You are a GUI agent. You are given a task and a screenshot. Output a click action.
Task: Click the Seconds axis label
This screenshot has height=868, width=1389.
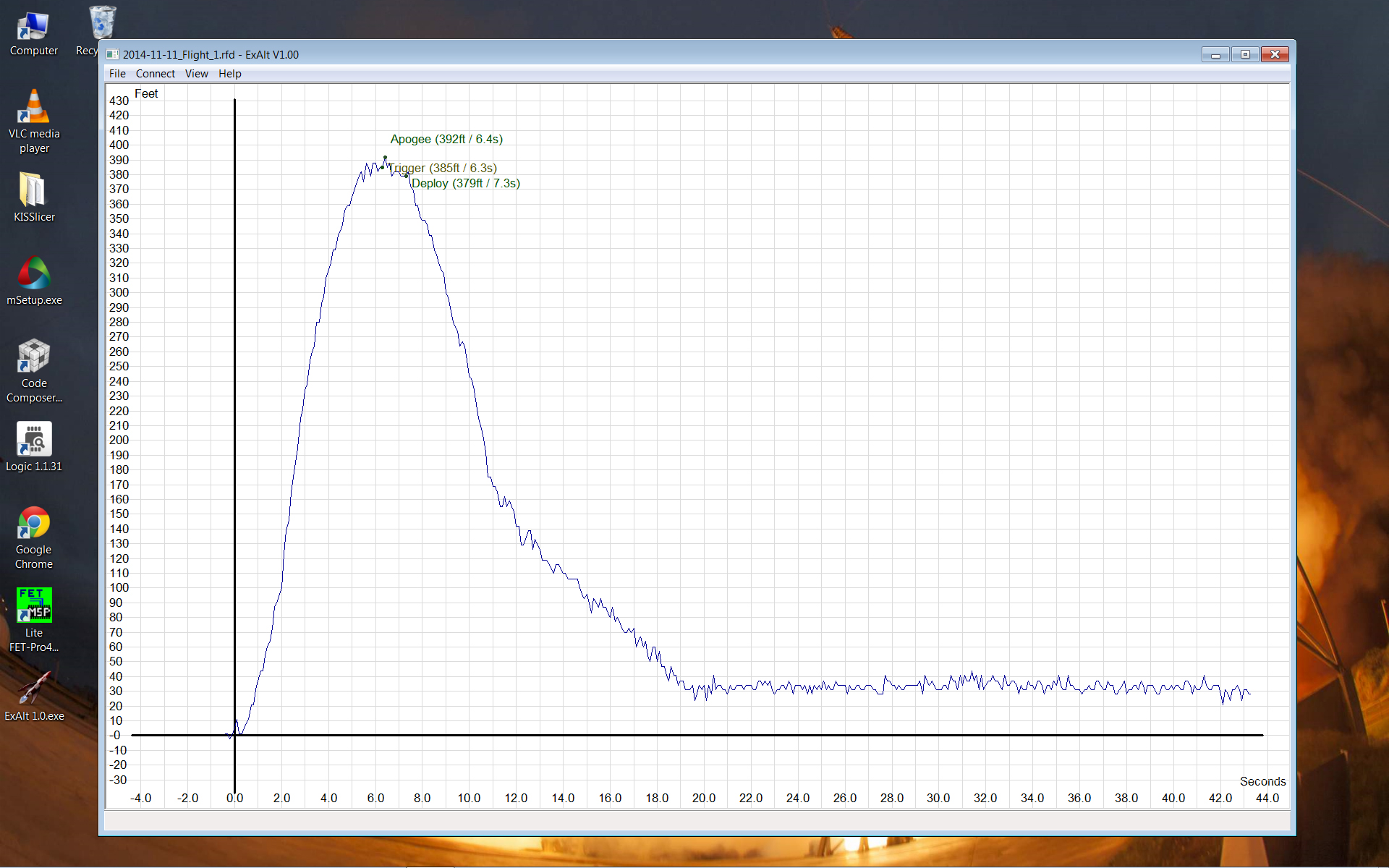pyautogui.click(x=1262, y=781)
